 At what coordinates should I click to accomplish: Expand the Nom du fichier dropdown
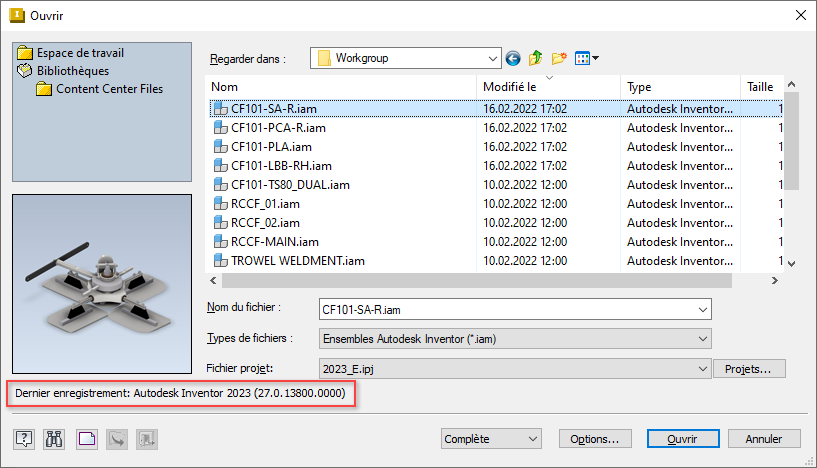(x=702, y=310)
